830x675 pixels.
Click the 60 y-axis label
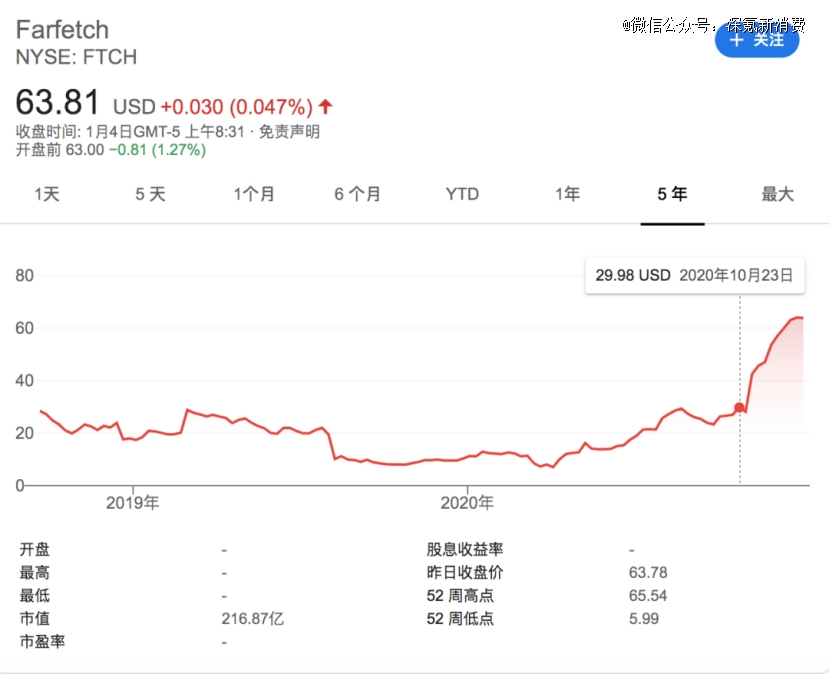(x=24, y=328)
